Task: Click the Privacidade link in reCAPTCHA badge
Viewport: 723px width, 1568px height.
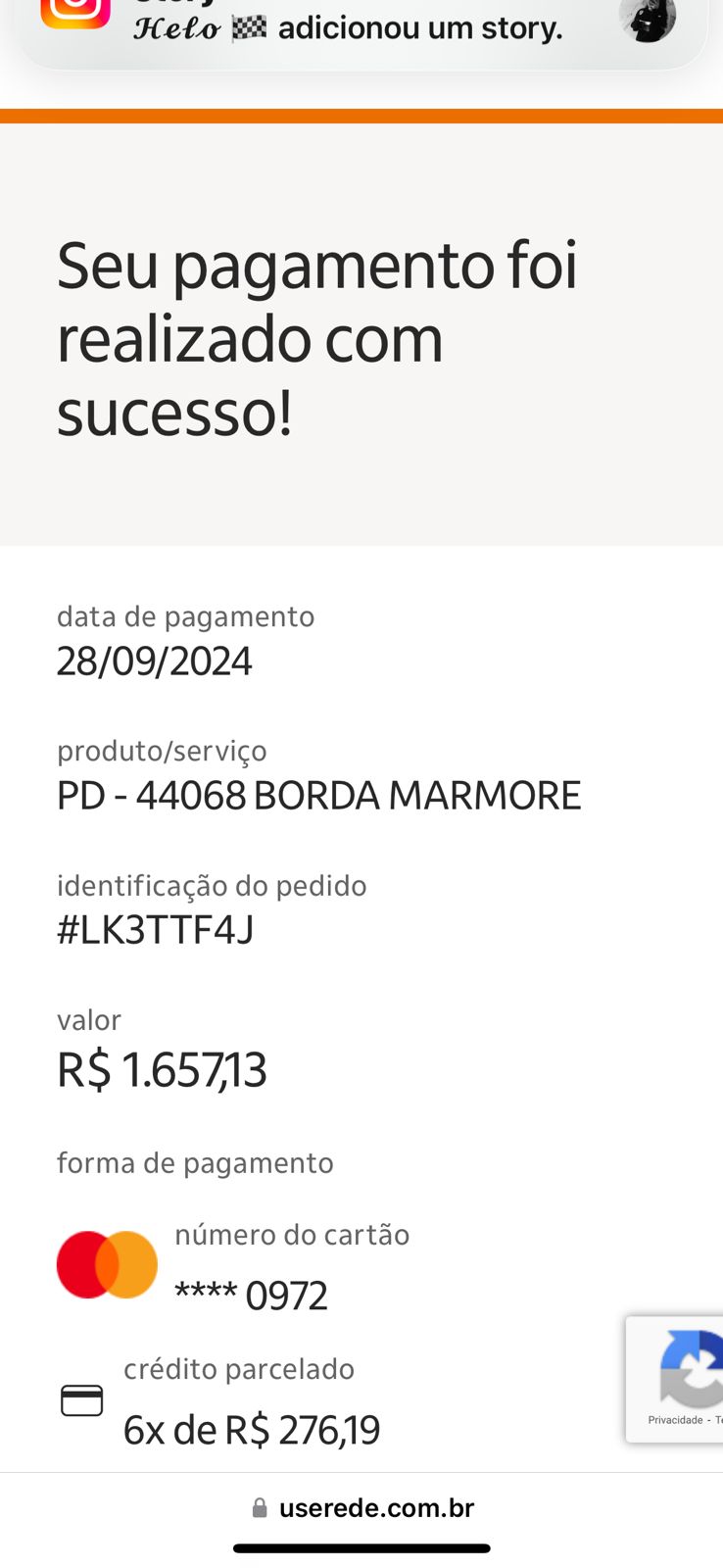Action: pos(675,1420)
